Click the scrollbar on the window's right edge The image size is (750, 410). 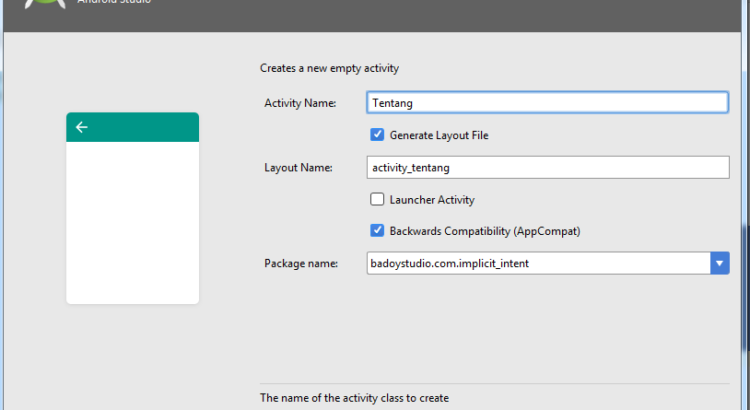743,250
